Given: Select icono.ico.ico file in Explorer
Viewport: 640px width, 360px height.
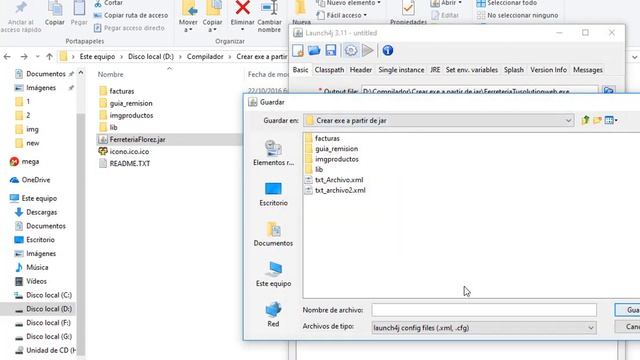Looking at the screenshot, I should pos(124,151).
